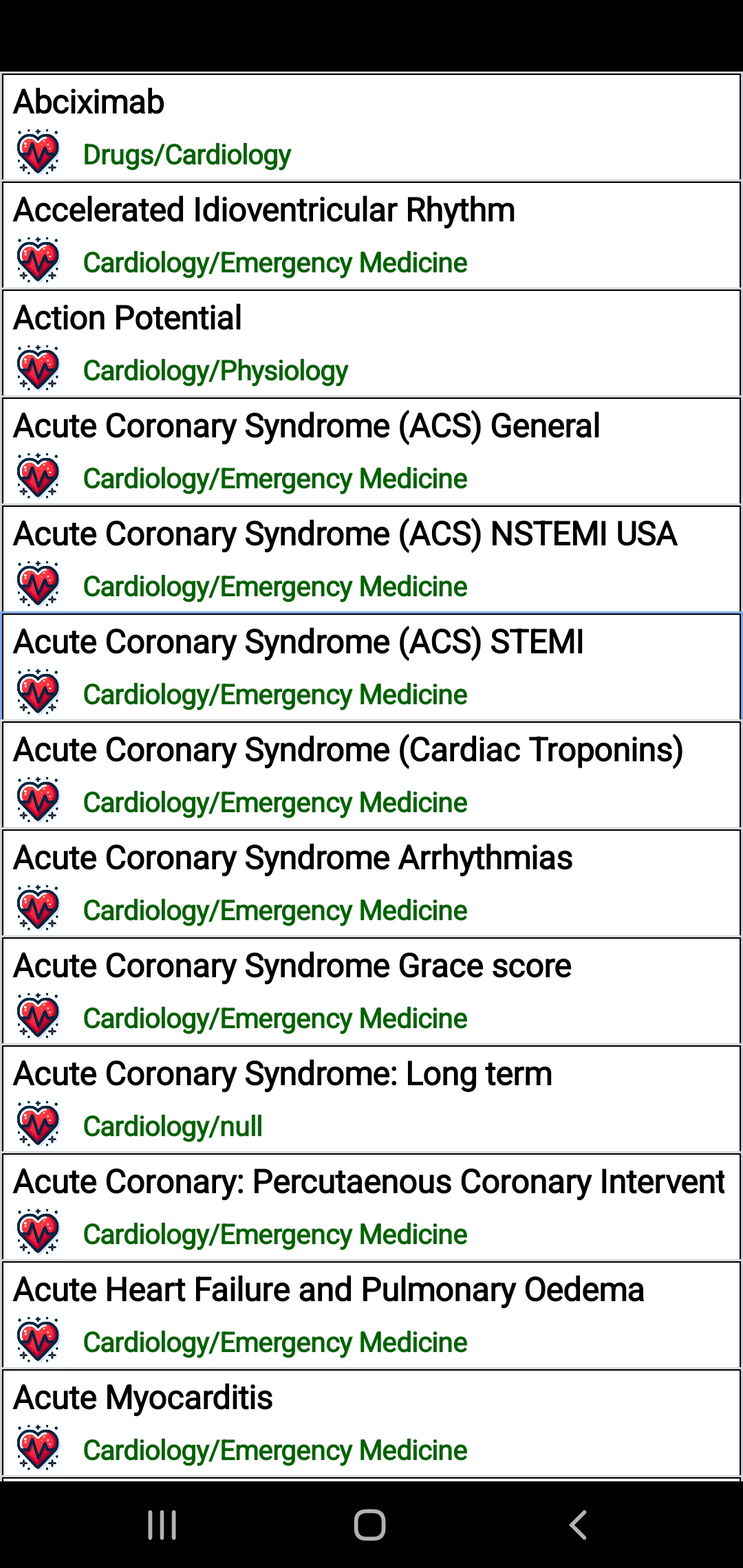This screenshot has width=743, height=1568.
Task: Select Action Potential topic title
Action: pyautogui.click(x=128, y=318)
